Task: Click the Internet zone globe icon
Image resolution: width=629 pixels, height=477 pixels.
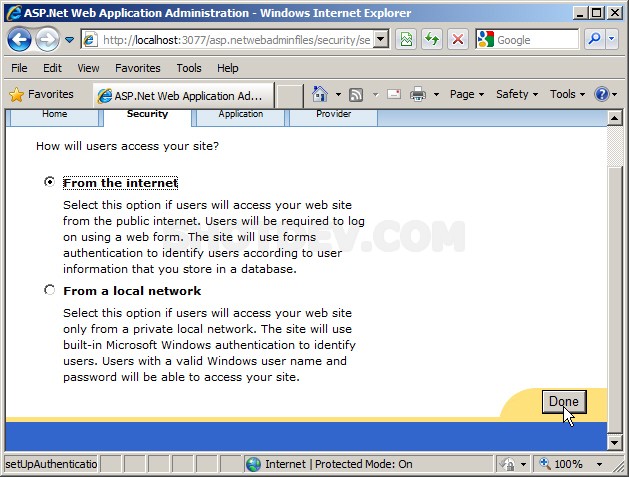Action: 253,464
